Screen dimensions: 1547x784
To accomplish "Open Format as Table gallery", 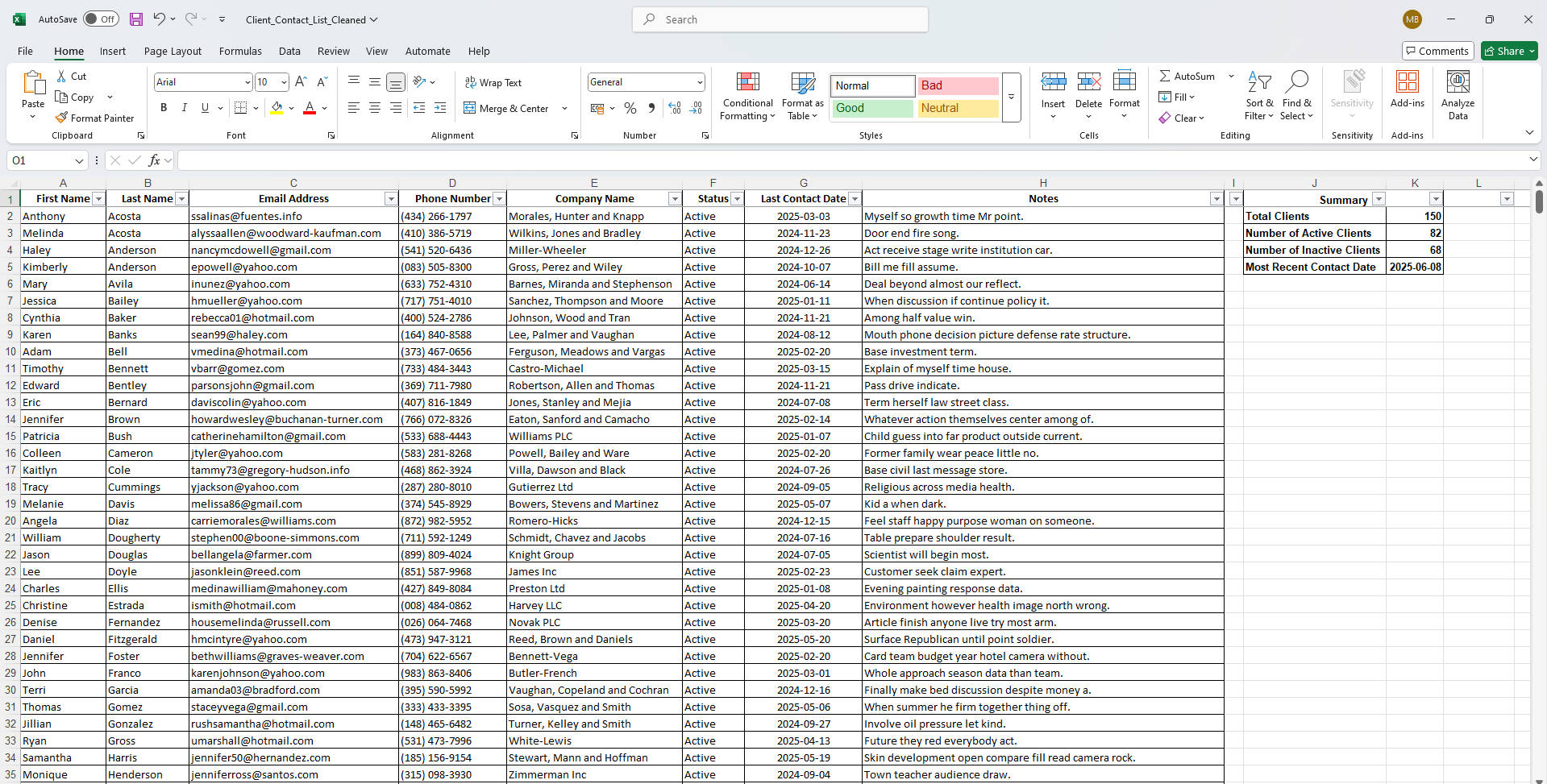I will click(803, 97).
